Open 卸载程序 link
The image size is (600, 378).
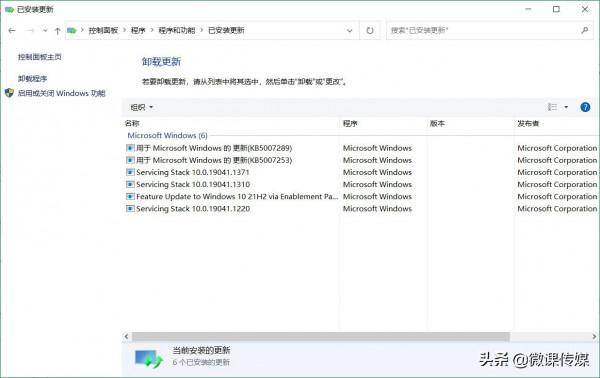click(33, 78)
